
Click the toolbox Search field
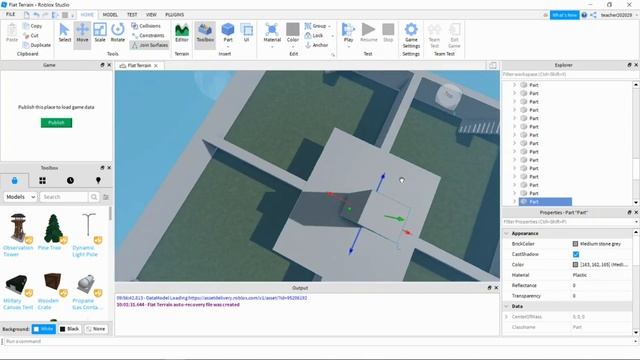[64, 197]
